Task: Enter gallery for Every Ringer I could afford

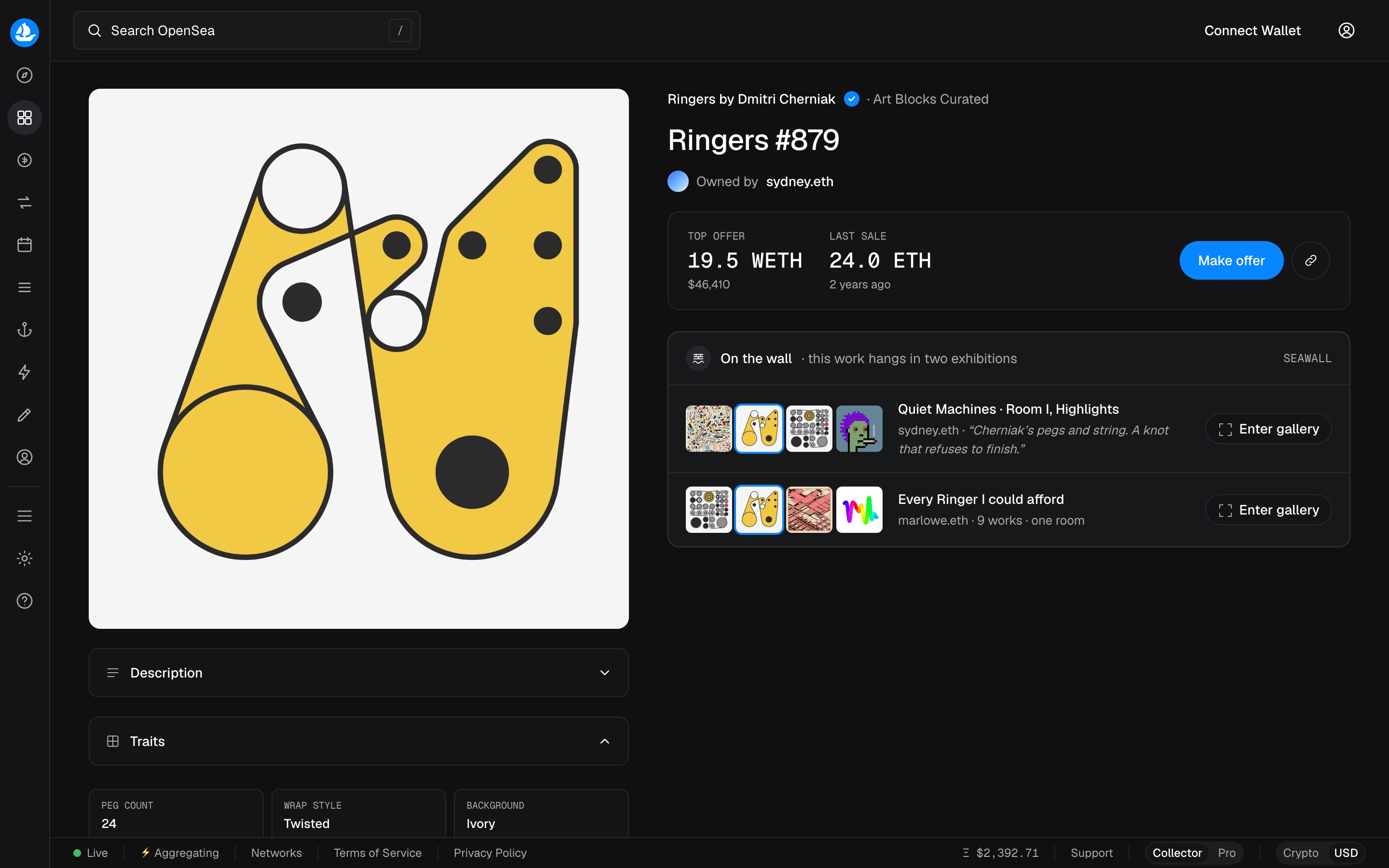Action: pos(1268,510)
